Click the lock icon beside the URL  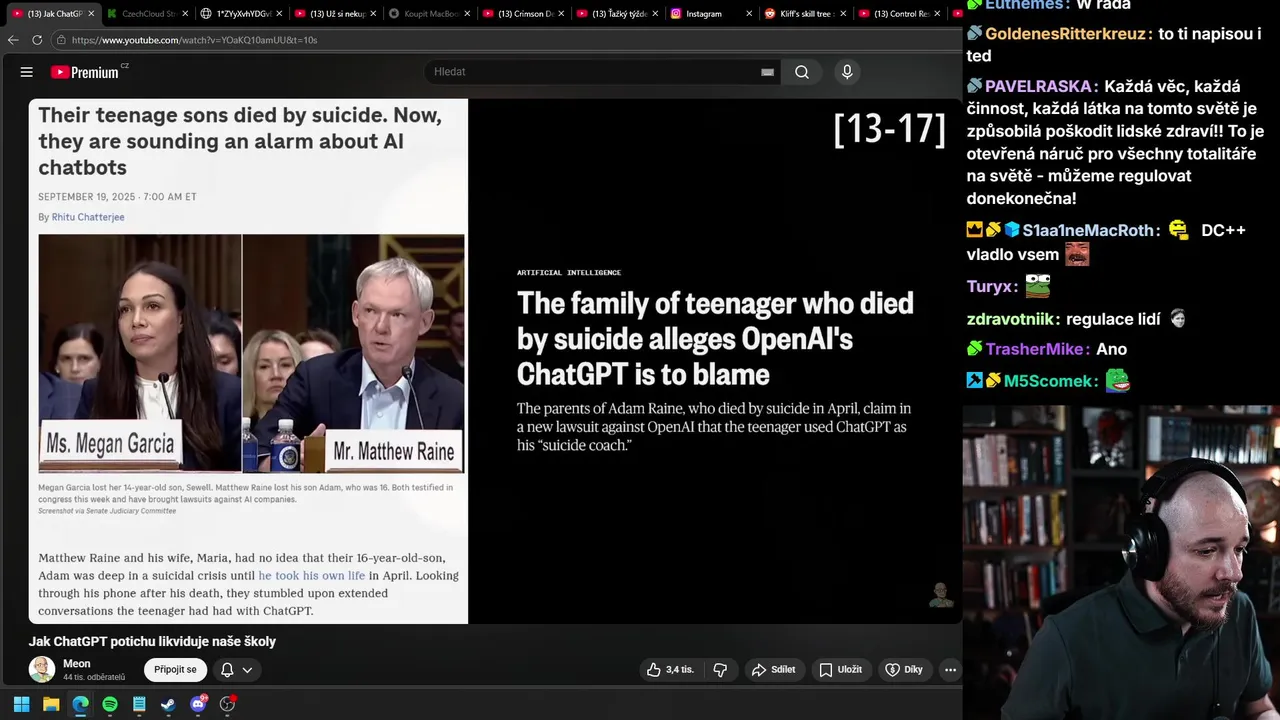point(61,40)
